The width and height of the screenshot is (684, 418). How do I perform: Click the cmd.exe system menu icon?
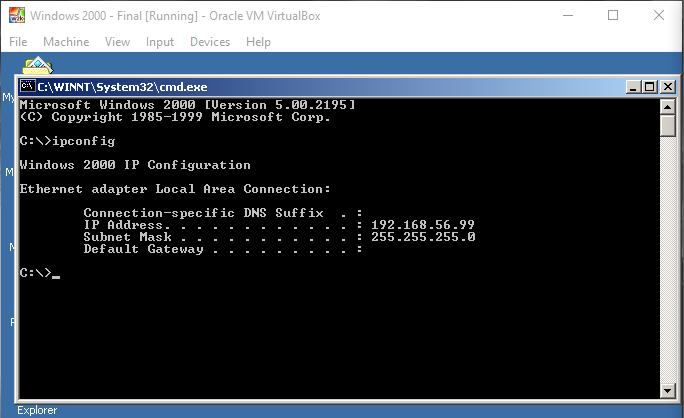point(27,86)
